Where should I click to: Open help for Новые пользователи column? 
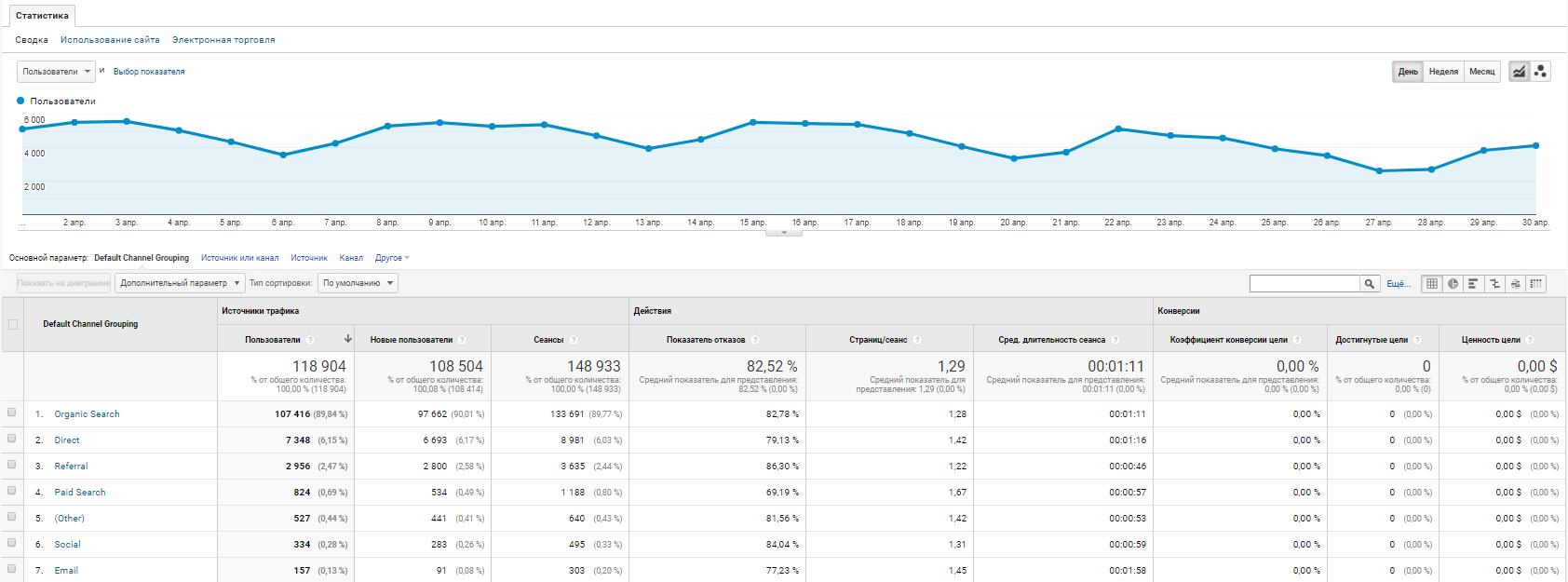coord(462,340)
